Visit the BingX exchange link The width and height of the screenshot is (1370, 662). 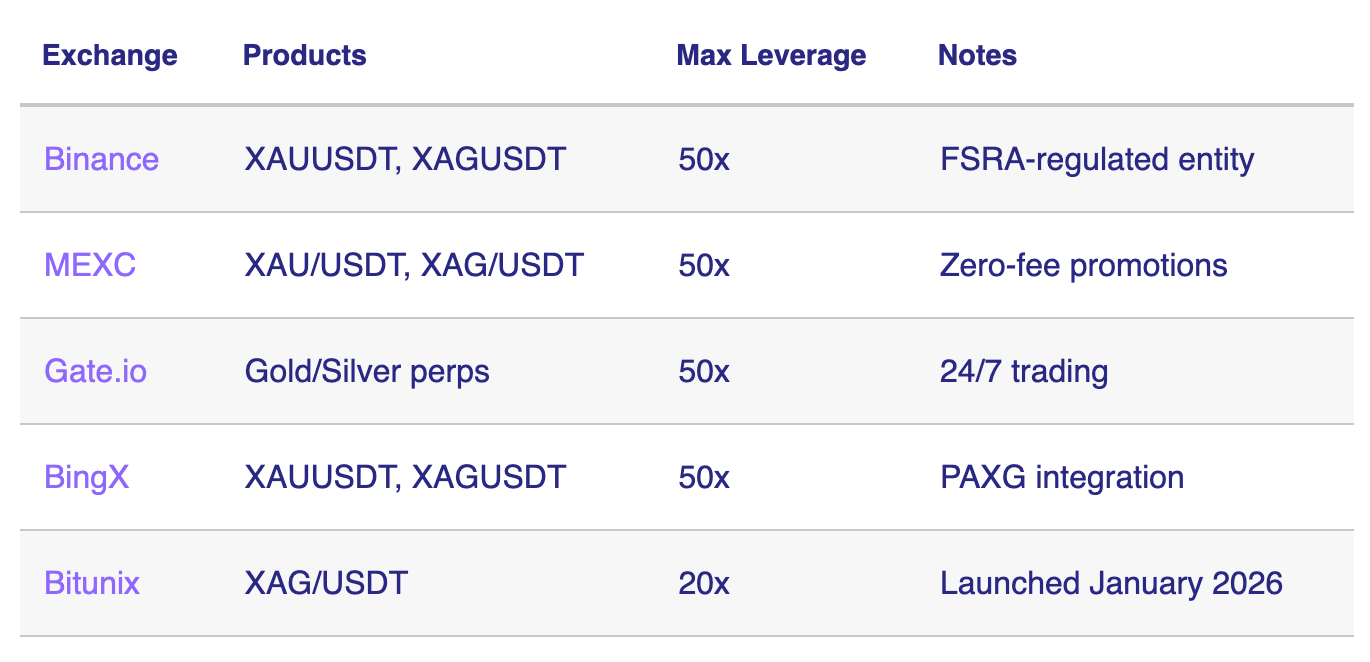coord(87,477)
